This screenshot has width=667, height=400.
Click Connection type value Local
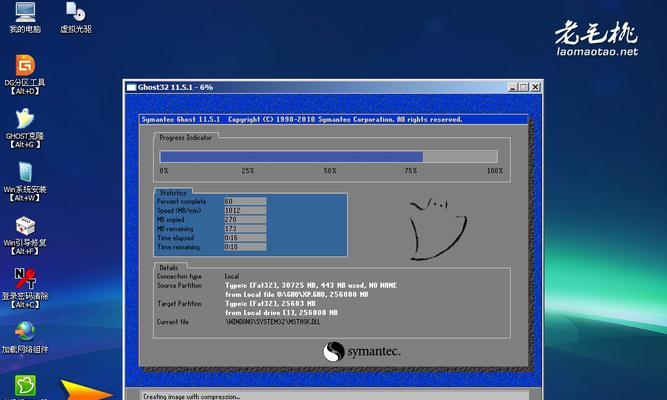[x=232, y=276]
